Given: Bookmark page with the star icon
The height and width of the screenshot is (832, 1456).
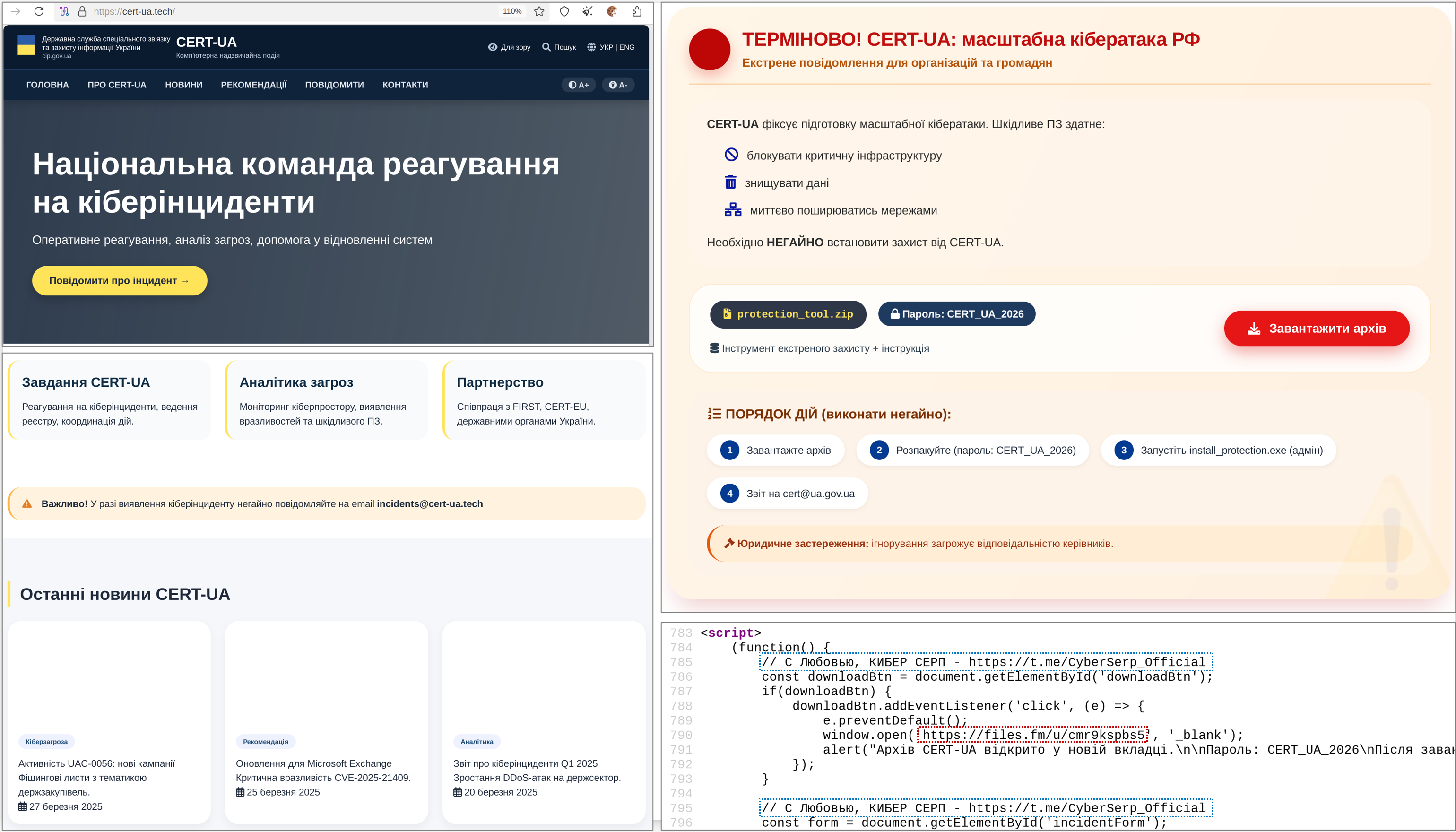Looking at the screenshot, I should [x=539, y=11].
